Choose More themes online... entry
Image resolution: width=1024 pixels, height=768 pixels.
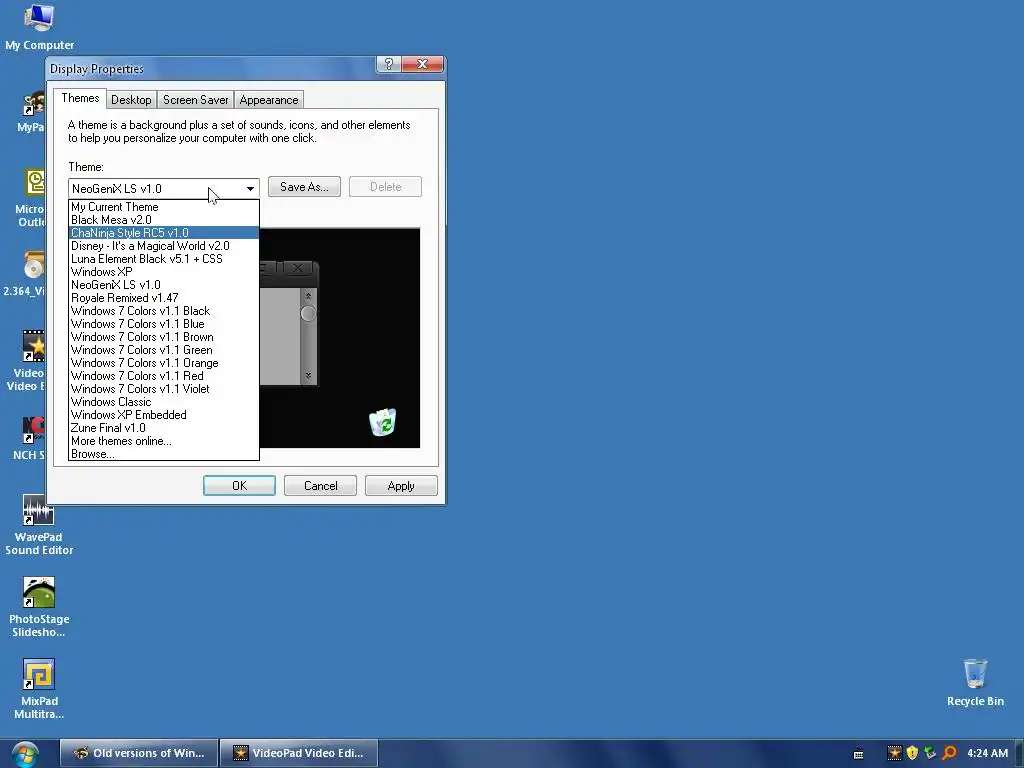[164, 441]
